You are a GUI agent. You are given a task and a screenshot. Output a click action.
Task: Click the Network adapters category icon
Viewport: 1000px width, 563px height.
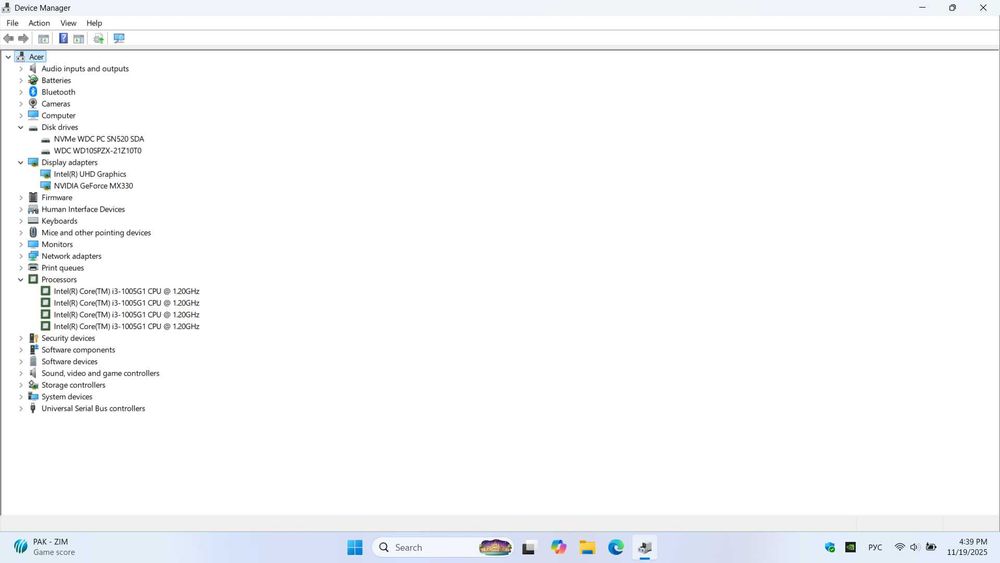pyautogui.click(x=33, y=256)
